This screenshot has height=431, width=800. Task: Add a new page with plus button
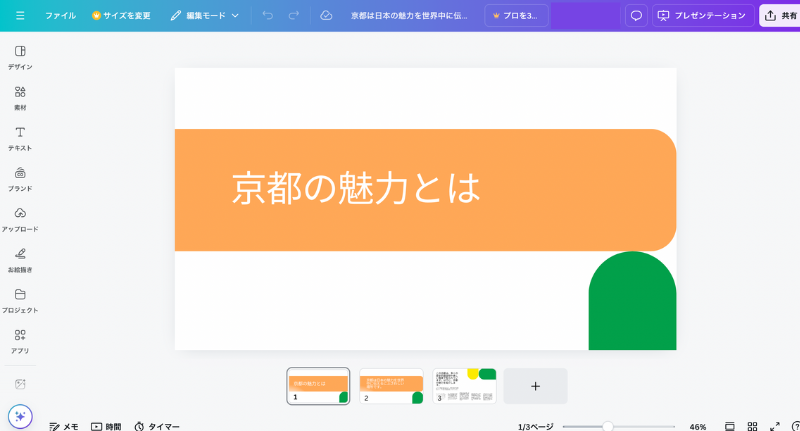[535, 386]
